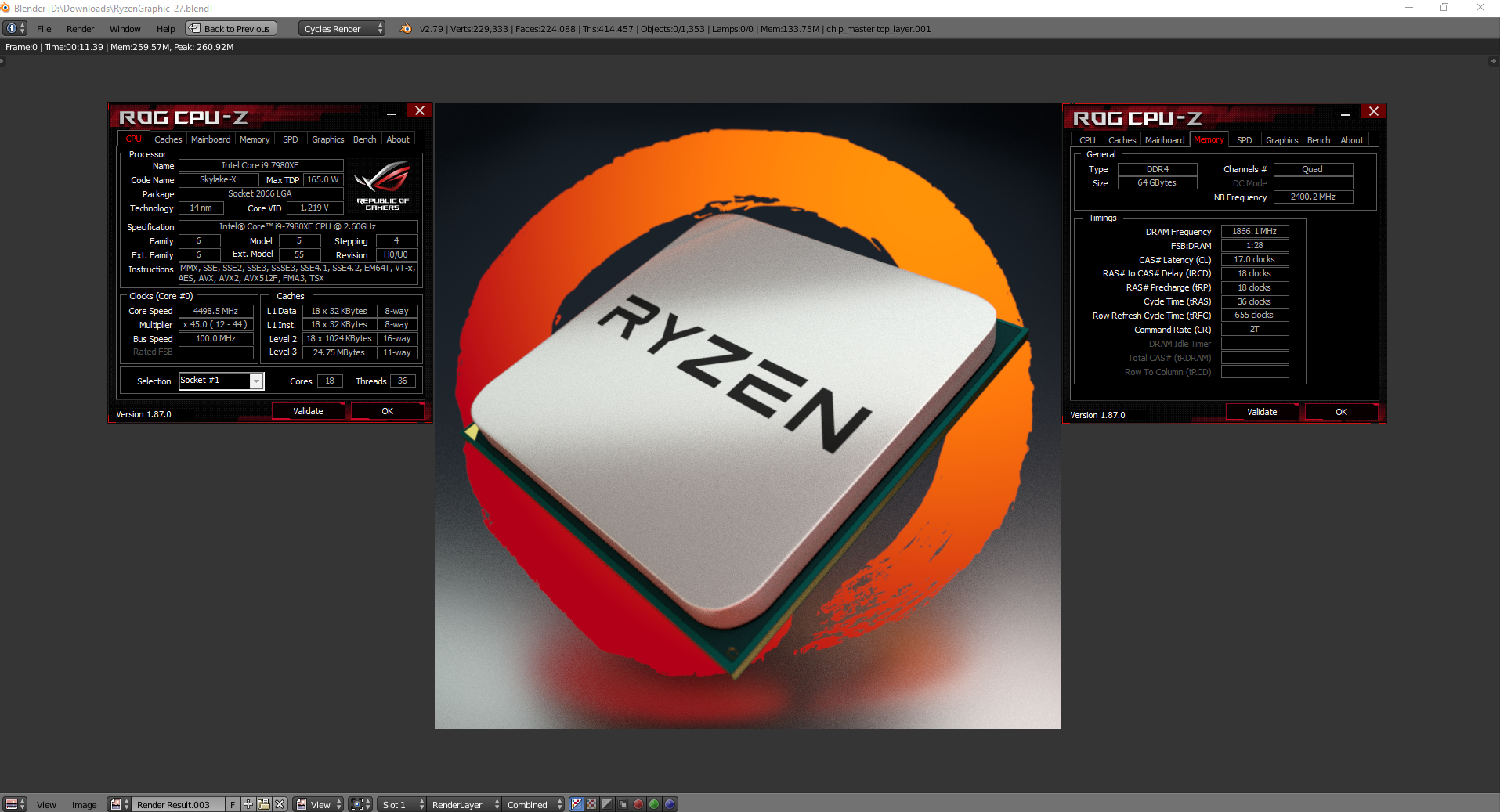This screenshot has width=1500, height=812.
Task: Show only the red channel
Action: point(638,804)
